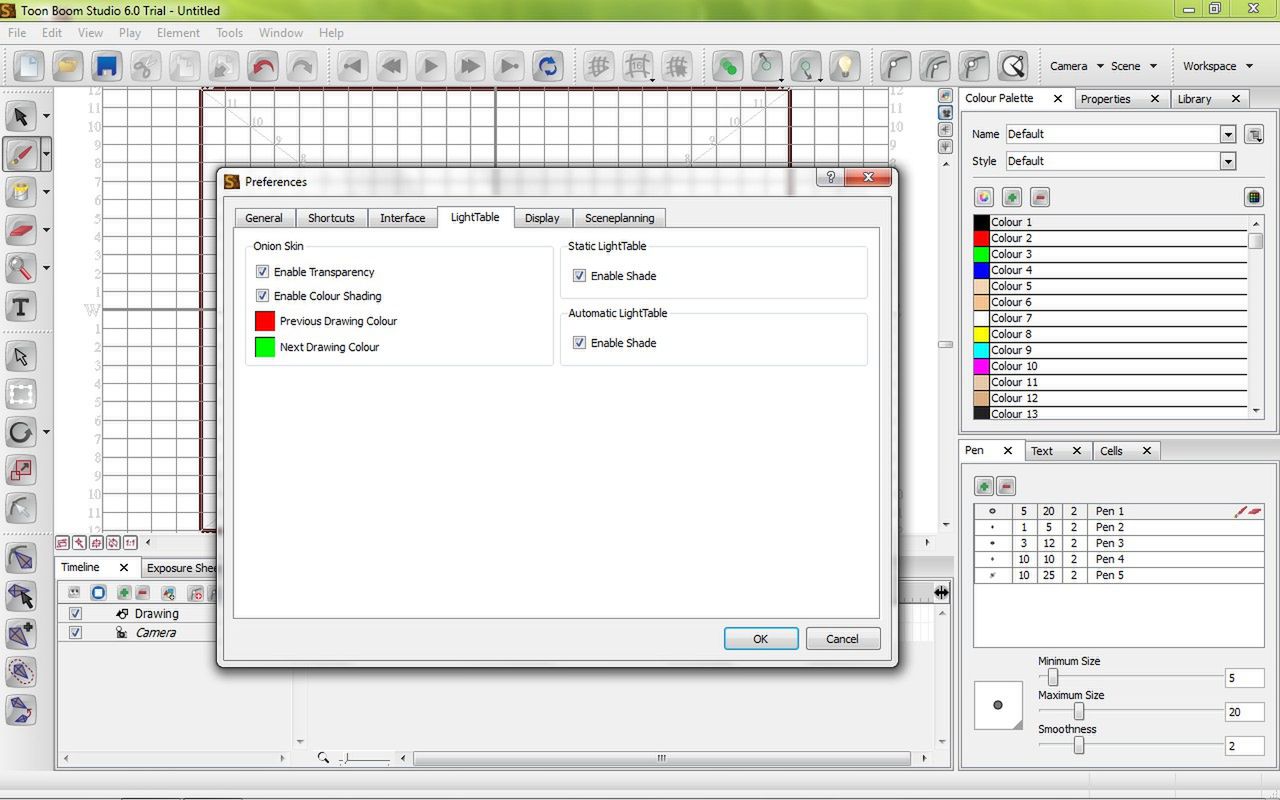1280x800 pixels.
Task: Start playback with the Play button
Action: point(431,66)
